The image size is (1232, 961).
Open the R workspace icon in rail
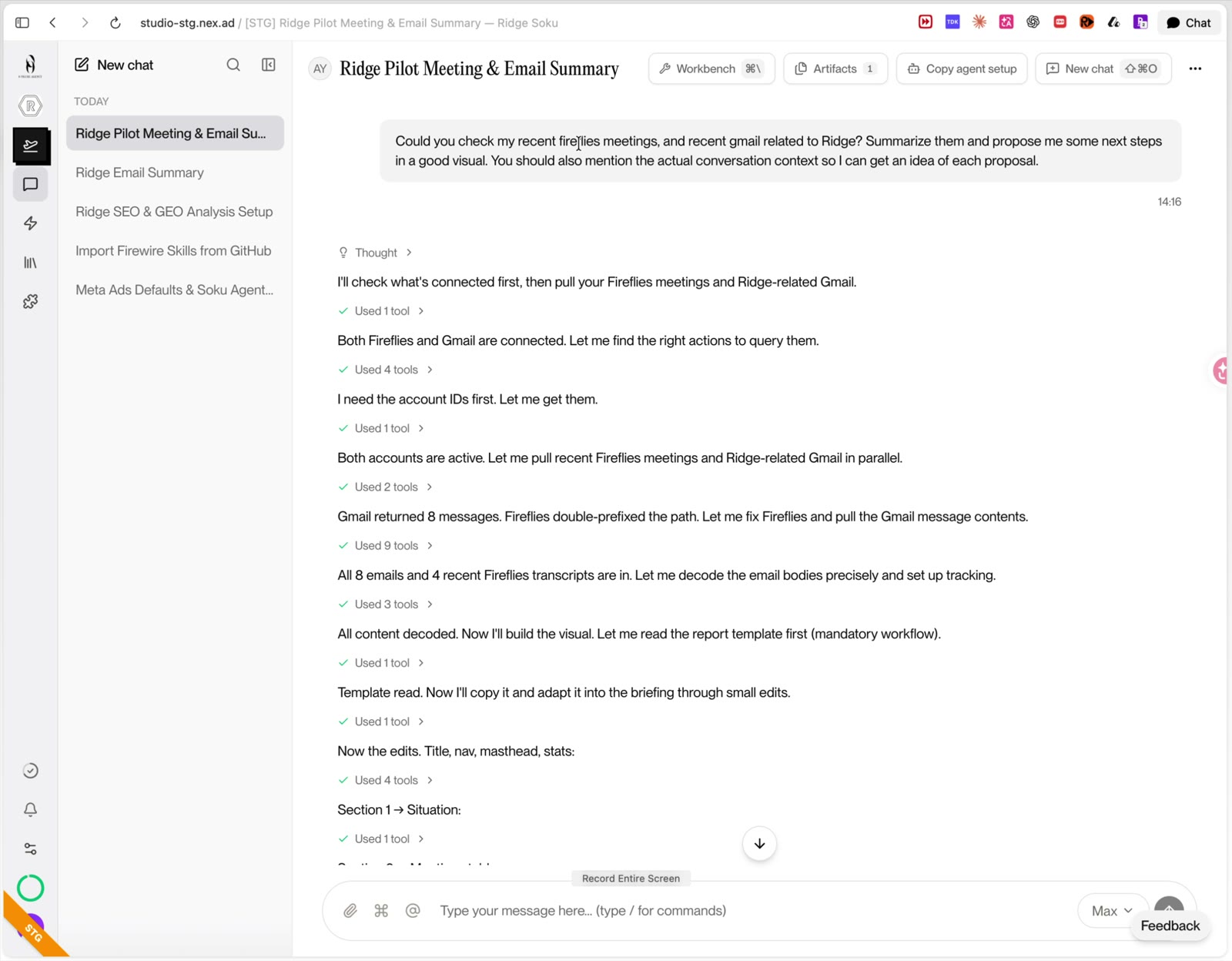30,105
